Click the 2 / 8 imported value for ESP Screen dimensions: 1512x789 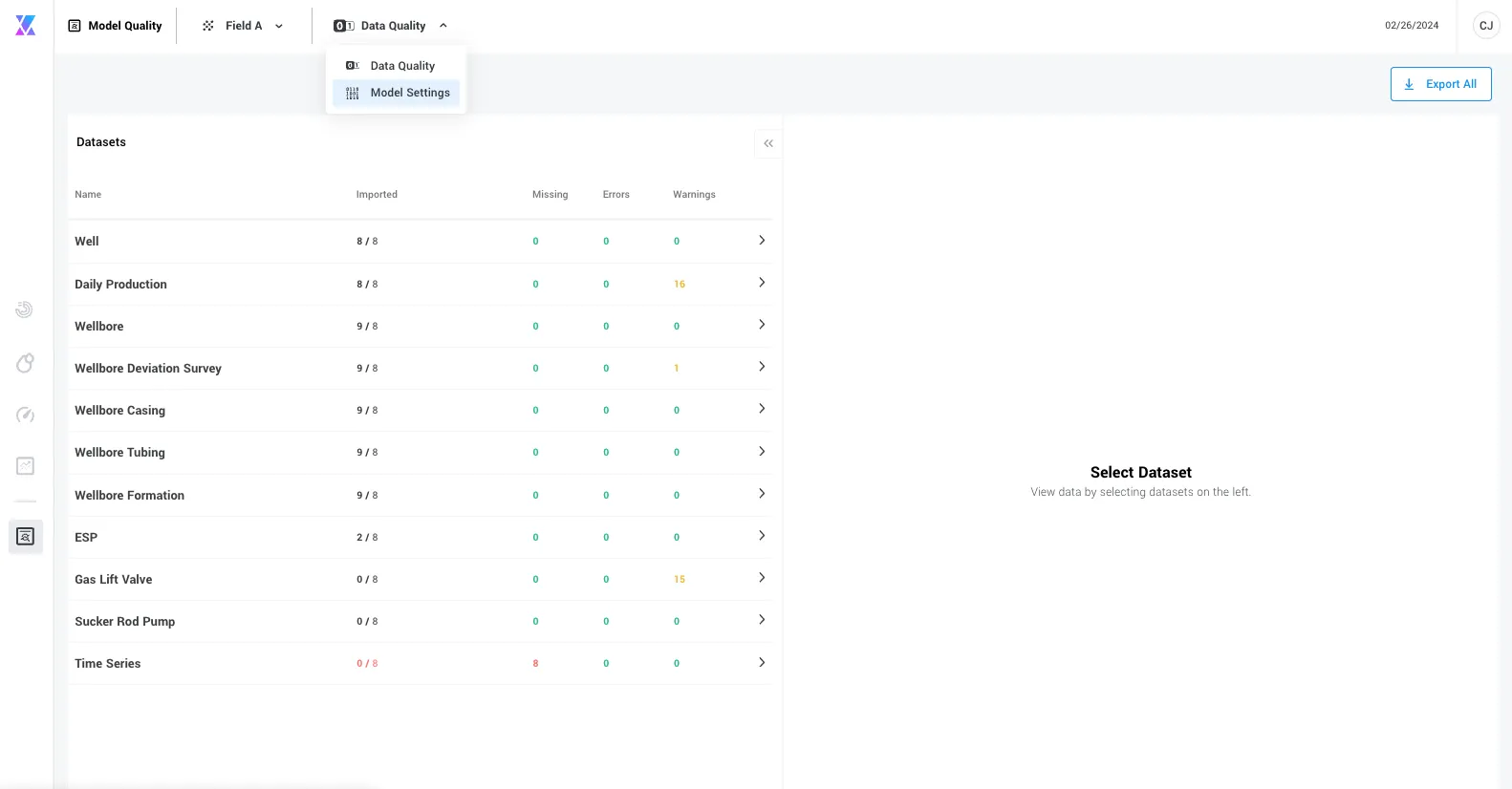coord(367,538)
